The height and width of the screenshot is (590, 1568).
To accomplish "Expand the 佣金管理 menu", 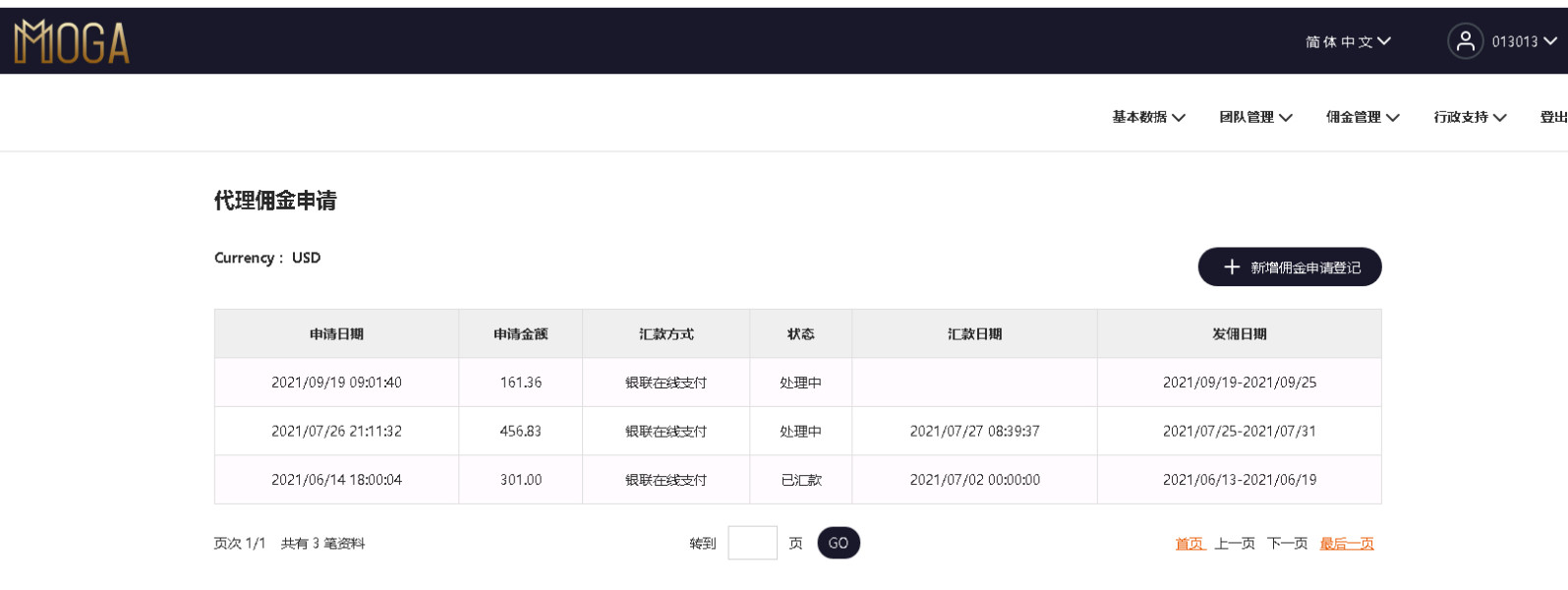I will click(1363, 117).
